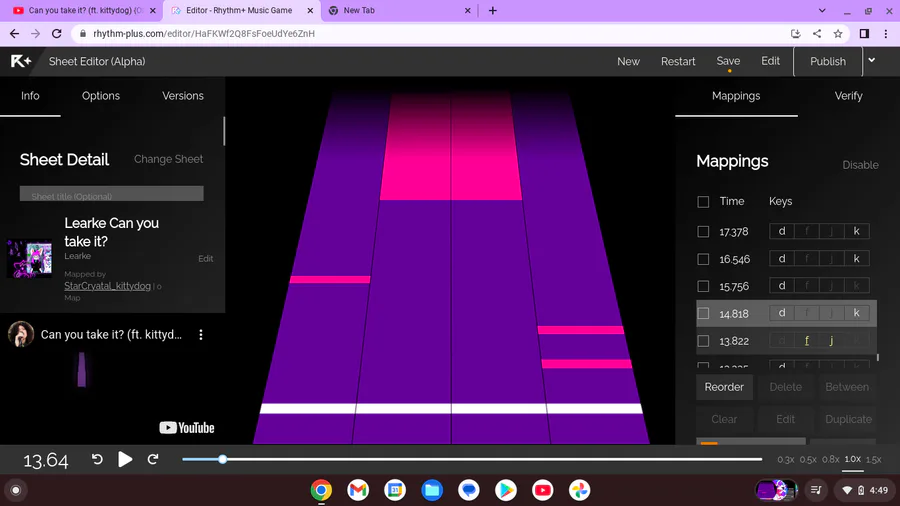
Task: Publish the sheet
Action: point(828,61)
